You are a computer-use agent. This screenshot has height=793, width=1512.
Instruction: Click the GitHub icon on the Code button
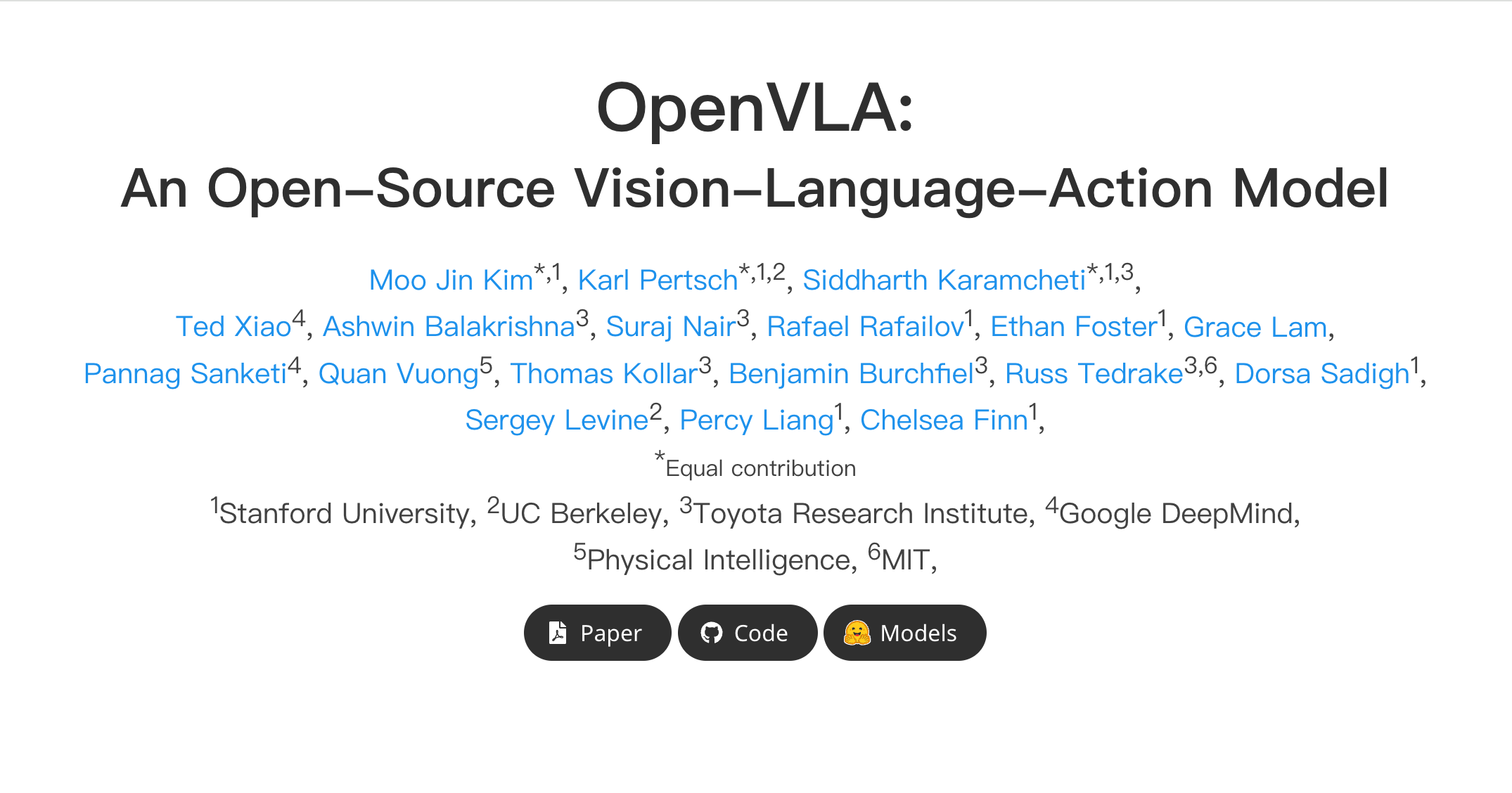713,633
